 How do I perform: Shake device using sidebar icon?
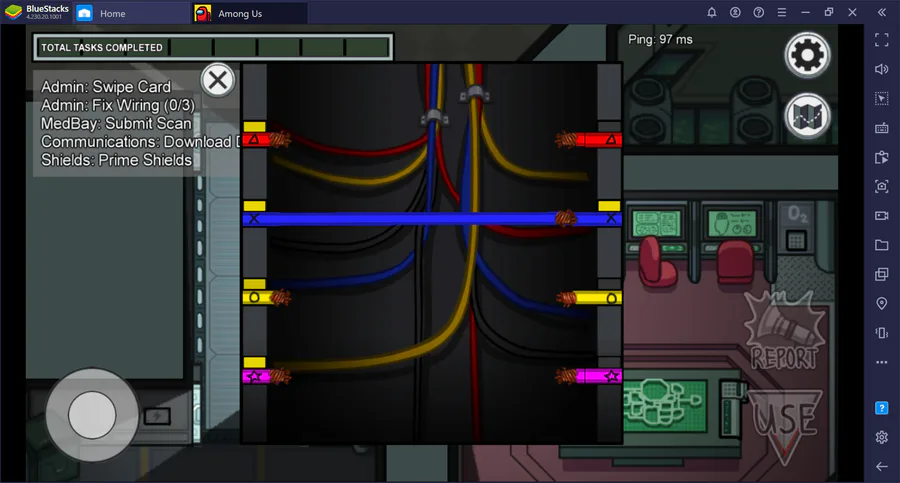tap(882, 333)
